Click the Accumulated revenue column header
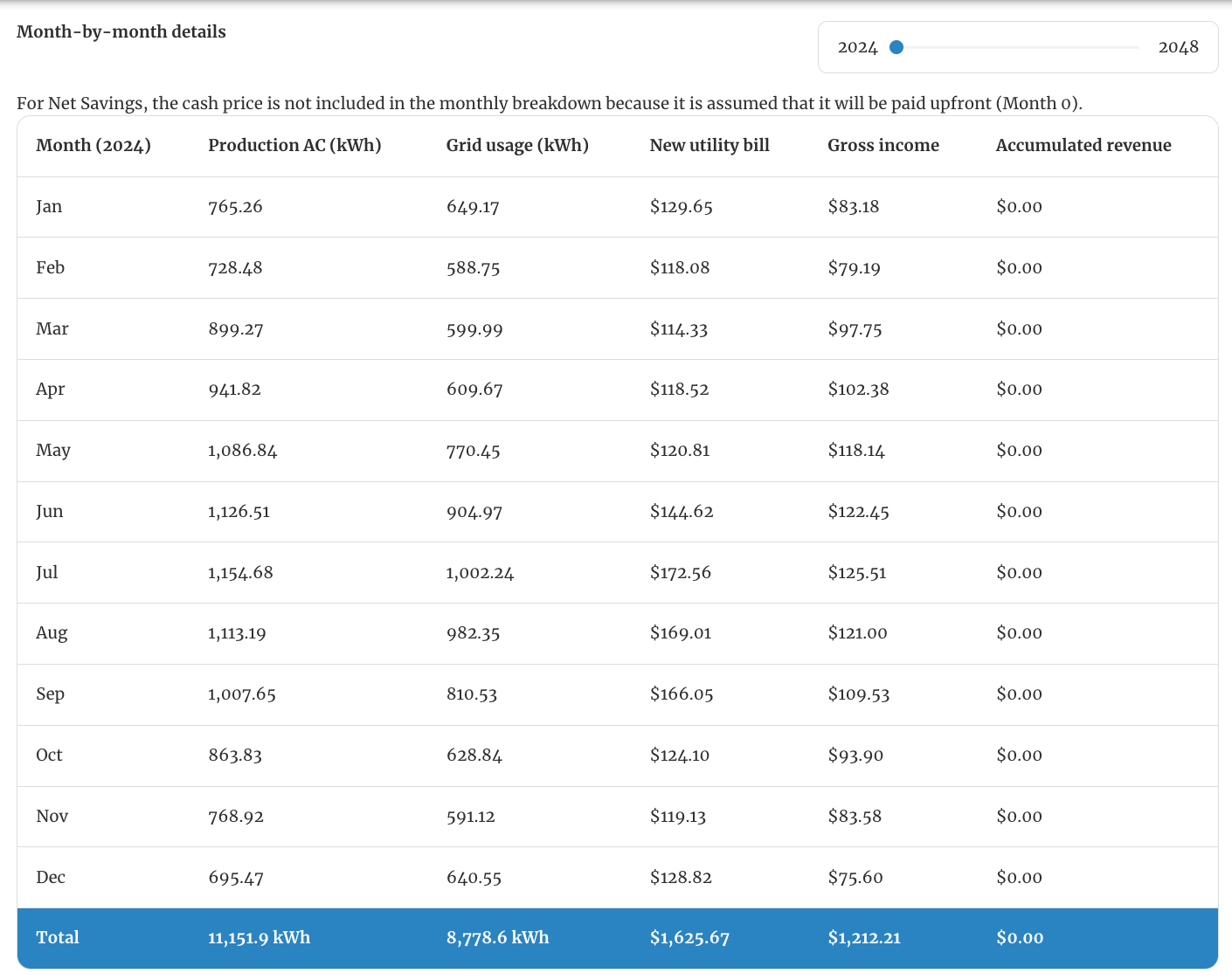The image size is (1232, 980). pos(1083,145)
